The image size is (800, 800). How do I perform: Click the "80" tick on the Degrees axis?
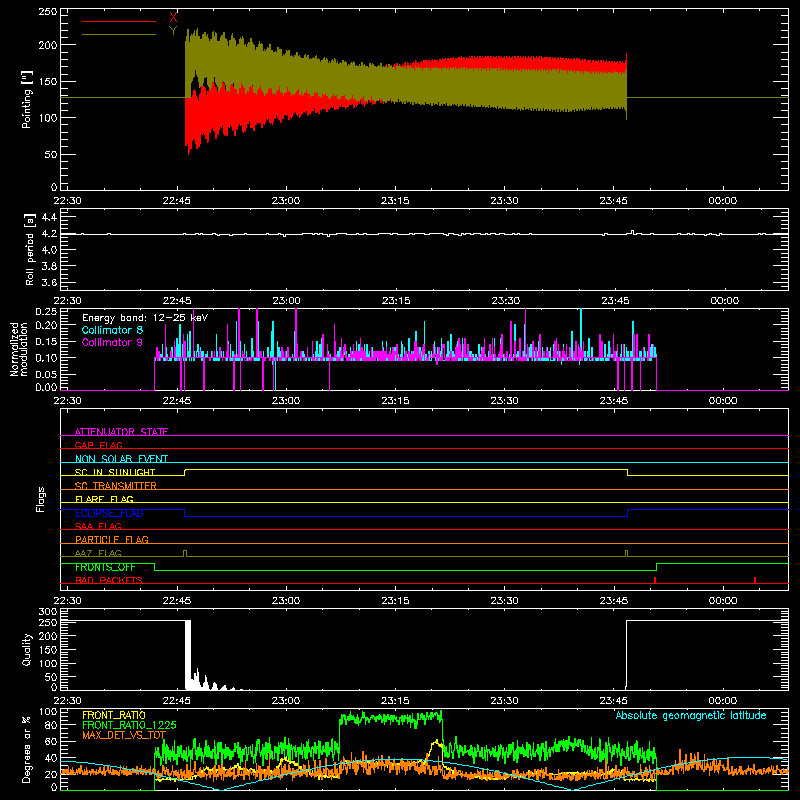coord(51,725)
